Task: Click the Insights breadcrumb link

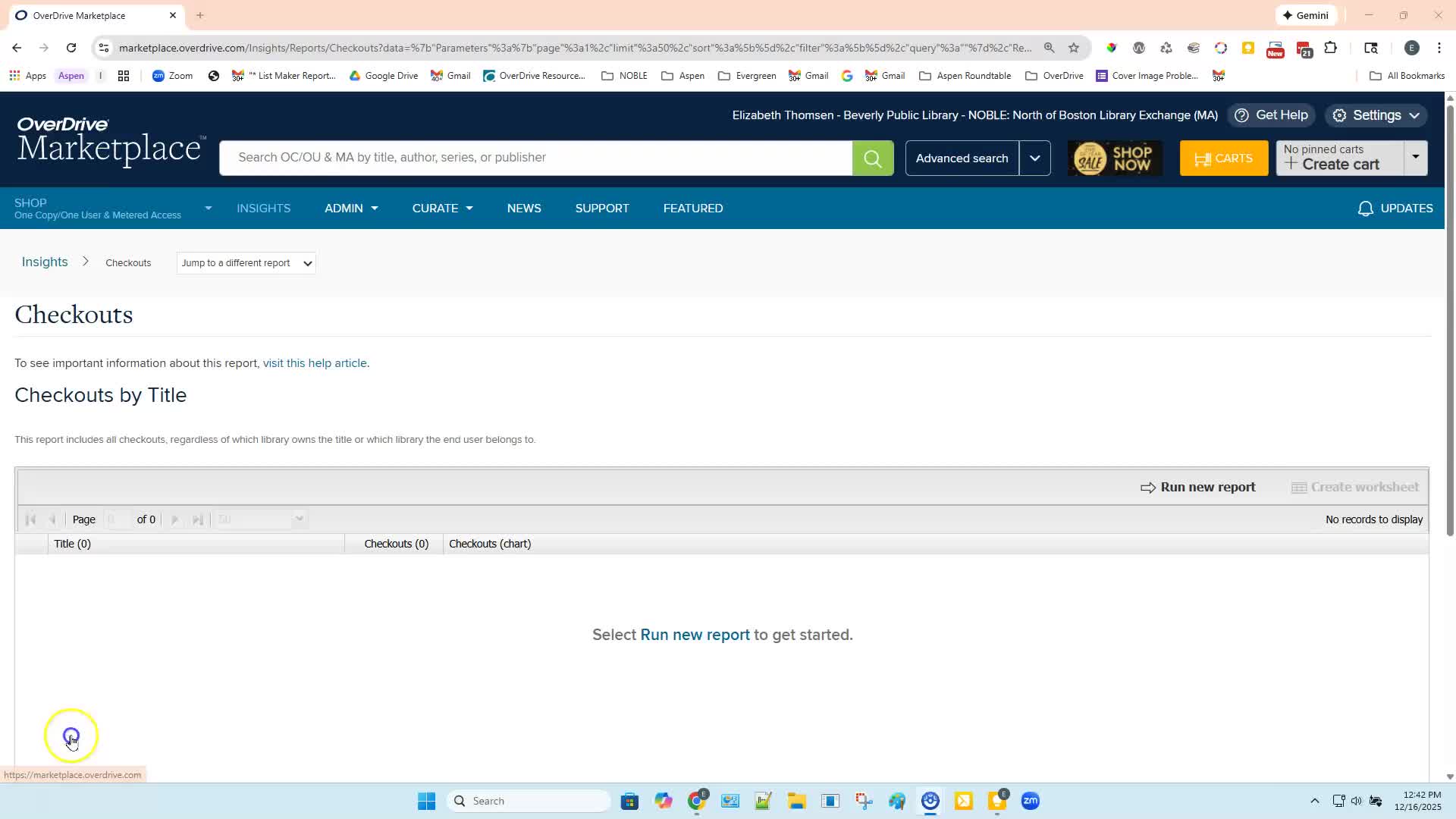Action: pos(45,262)
